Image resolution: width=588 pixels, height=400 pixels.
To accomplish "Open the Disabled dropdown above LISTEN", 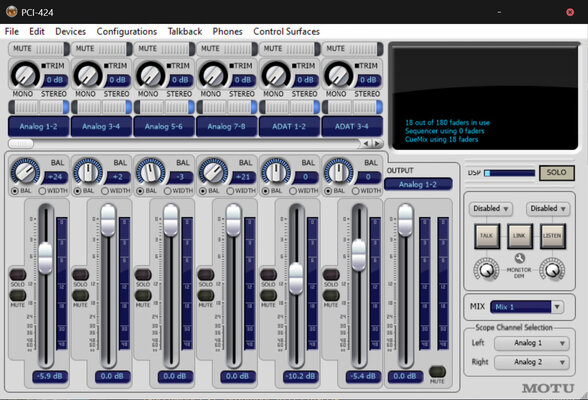I will click(548, 208).
